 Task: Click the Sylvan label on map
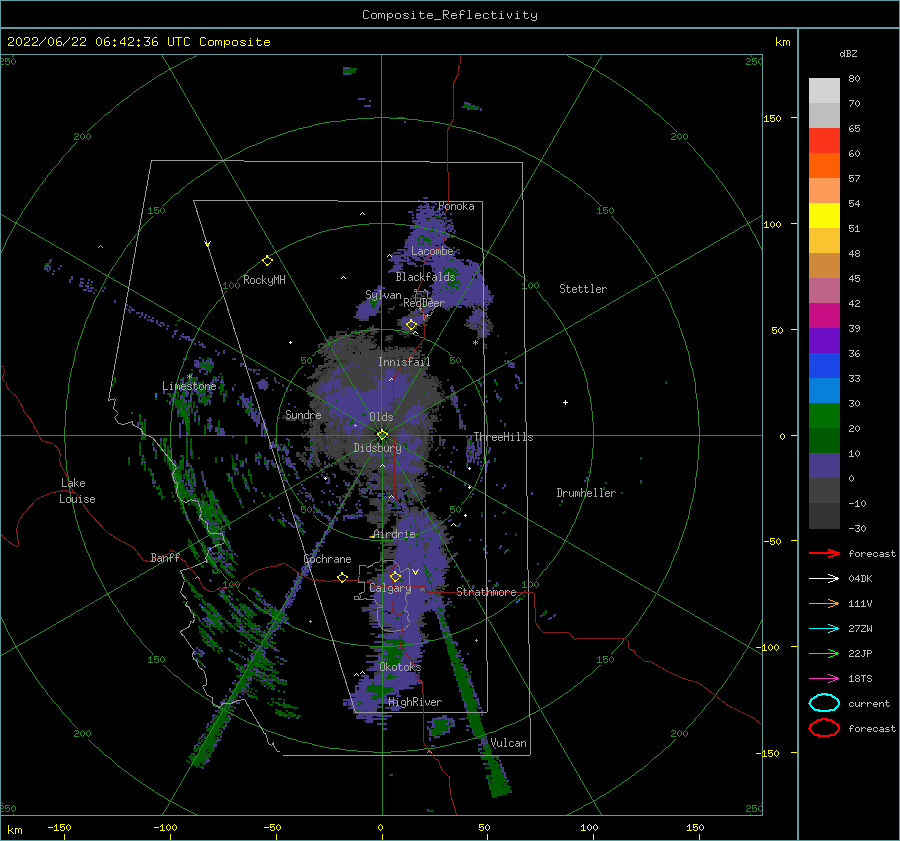(383, 295)
